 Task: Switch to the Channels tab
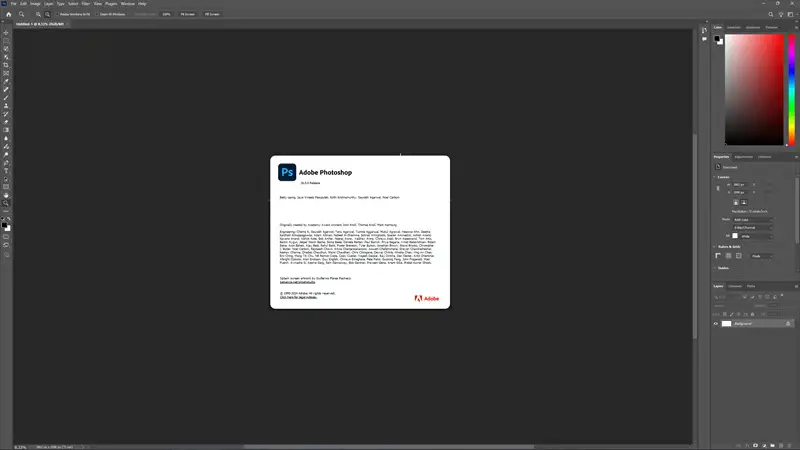pyautogui.click(x=735, y=286)
